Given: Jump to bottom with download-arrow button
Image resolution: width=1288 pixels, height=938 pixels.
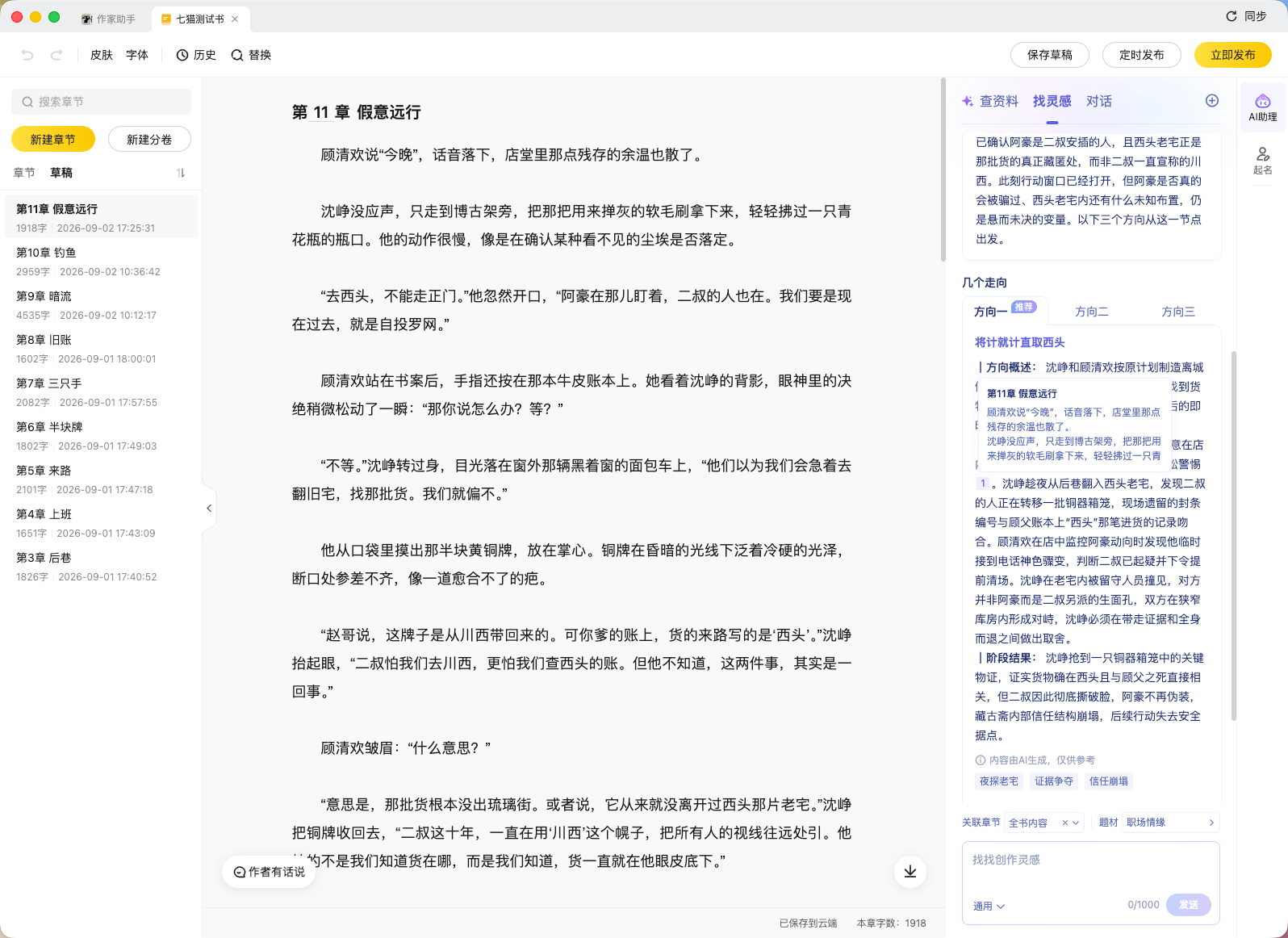Looking at the screenshot, I should [x=910, y=871].
